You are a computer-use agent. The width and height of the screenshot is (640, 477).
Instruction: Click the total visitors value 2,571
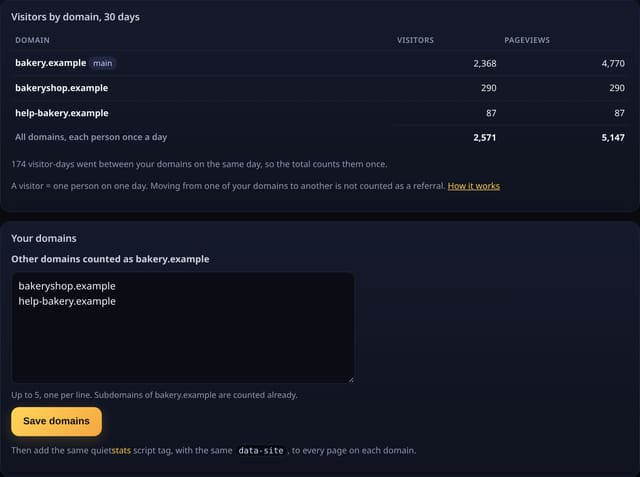coord(484,138)
